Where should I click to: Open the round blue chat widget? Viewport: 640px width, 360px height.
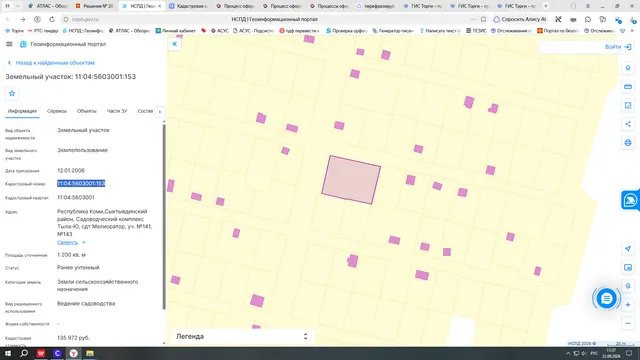(606, 299)
